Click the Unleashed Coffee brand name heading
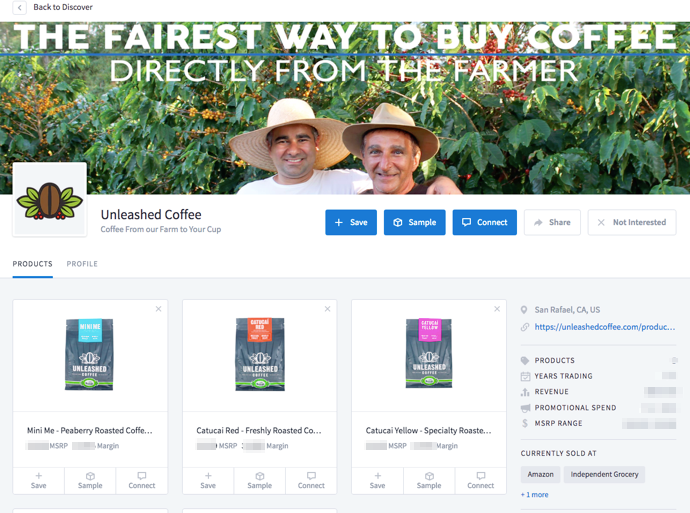The width and height of the screenshot is (690, 513). 151,214
